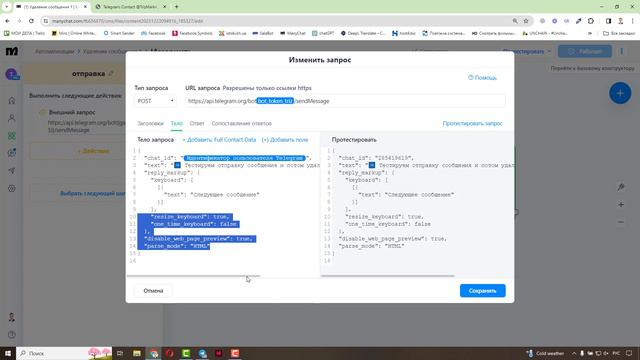Click the pencil icon beside отправка
The image size is (640, 360).
[x=111, y=73]
